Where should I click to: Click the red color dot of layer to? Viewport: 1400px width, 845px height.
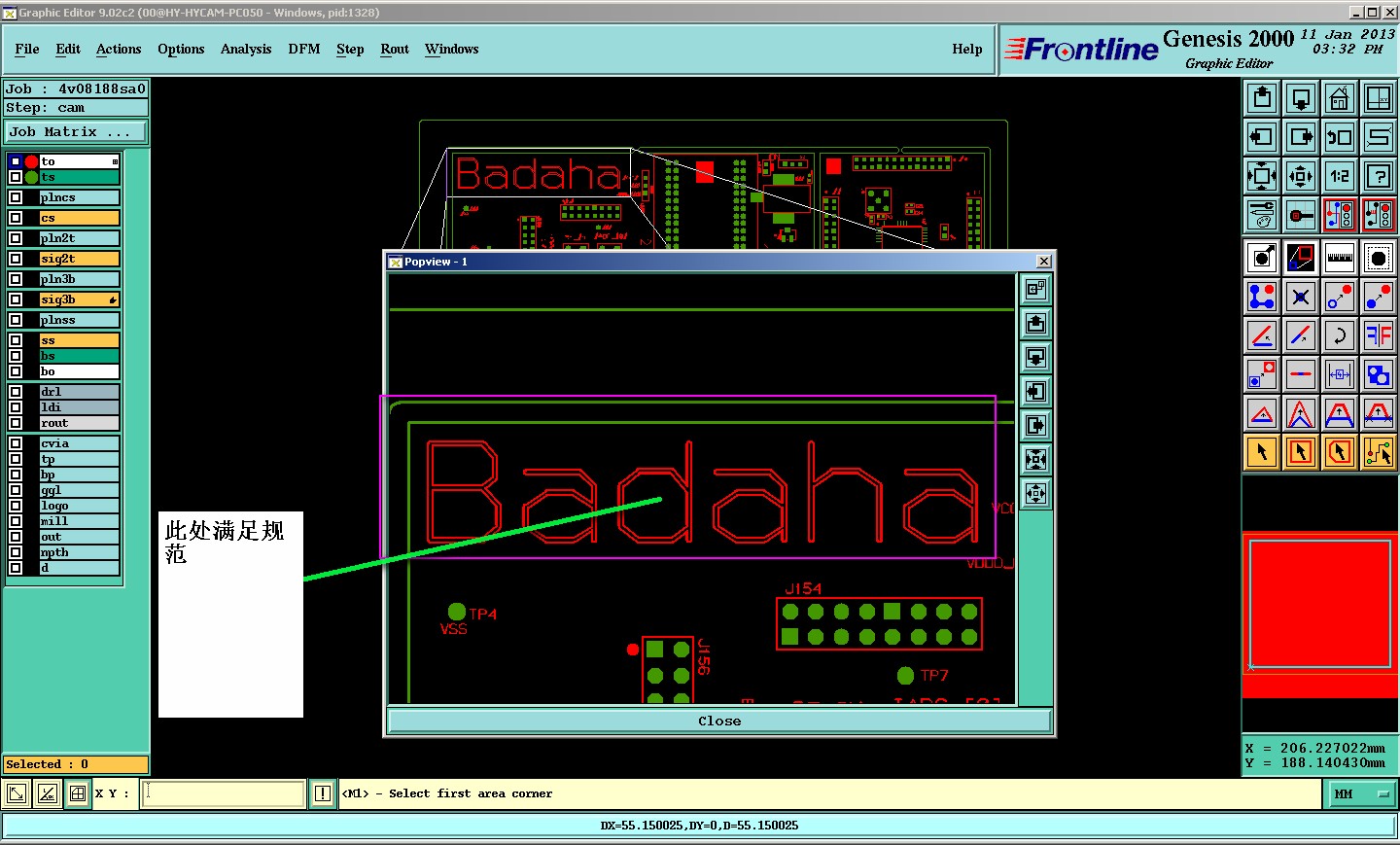click(31, 161)
